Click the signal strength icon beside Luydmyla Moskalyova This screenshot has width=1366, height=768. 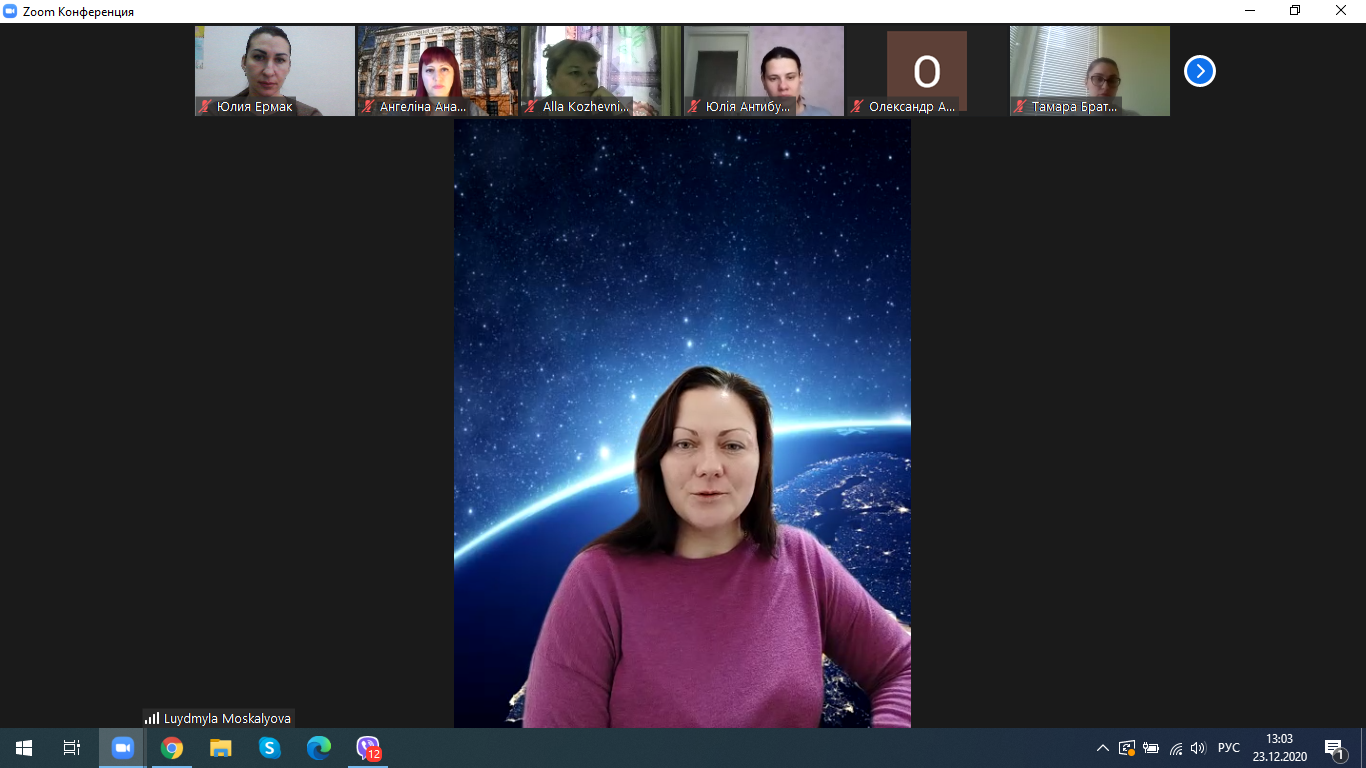(152, 718)
